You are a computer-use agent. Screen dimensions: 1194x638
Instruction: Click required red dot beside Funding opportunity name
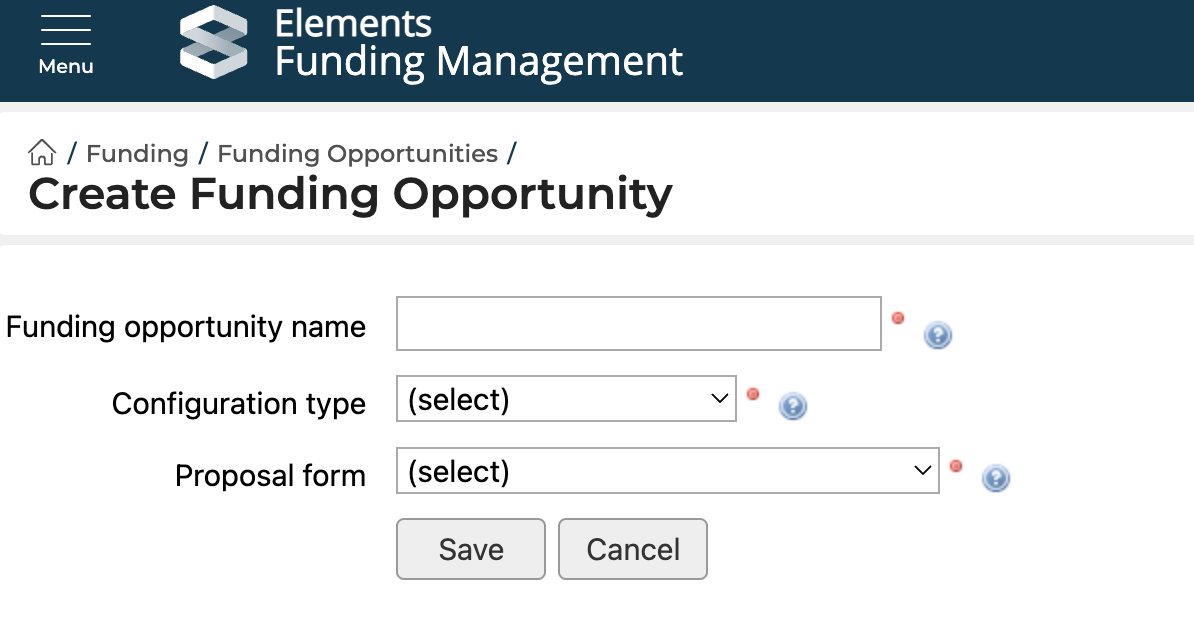point(898,318)
